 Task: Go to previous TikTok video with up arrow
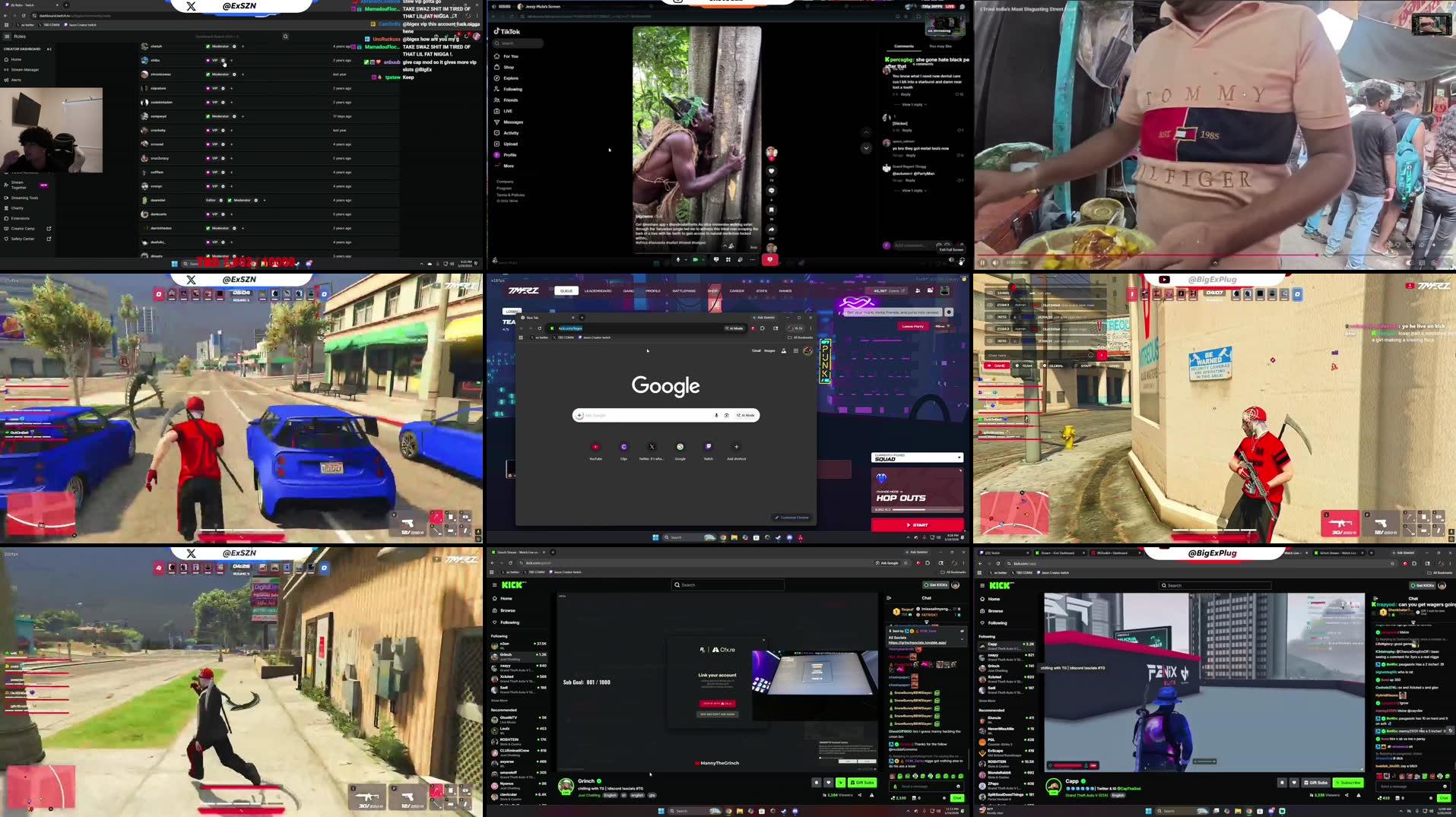pyautogui.click(x=866, y=131)
